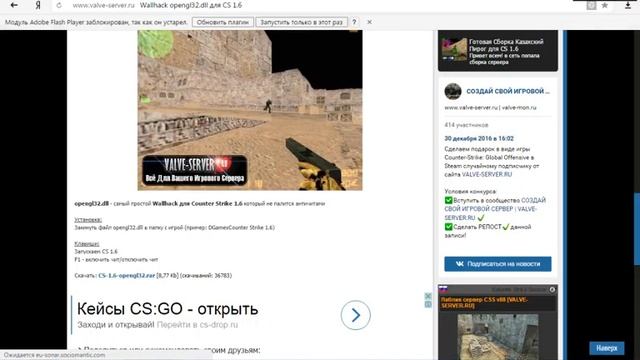
Task: Open the Кейсы CS:GO - открыть ad
Action: tap(167, 309)
